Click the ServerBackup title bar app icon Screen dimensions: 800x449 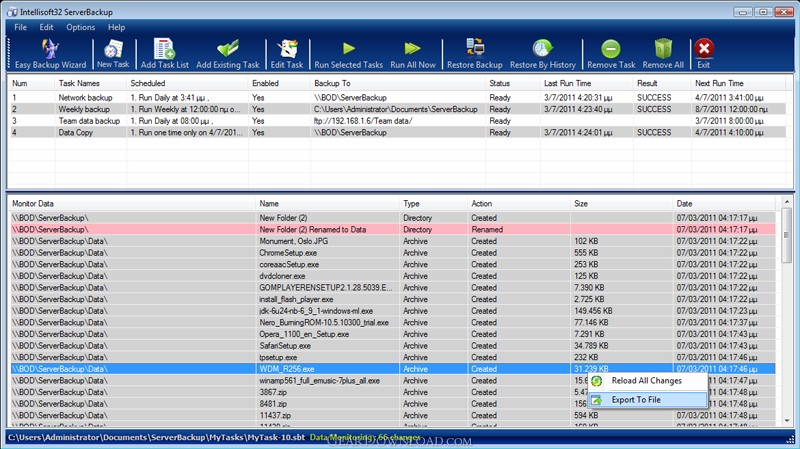tap(12, 12)
